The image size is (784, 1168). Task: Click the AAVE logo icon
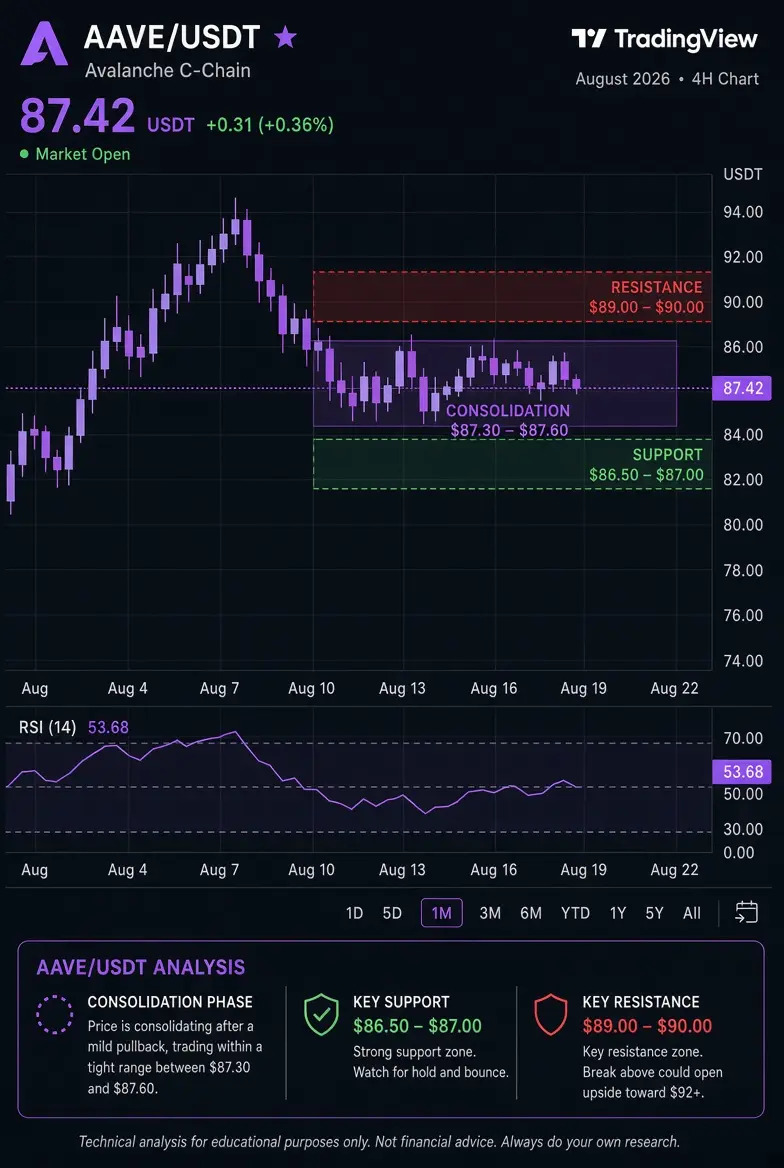[x=44, y=43]
